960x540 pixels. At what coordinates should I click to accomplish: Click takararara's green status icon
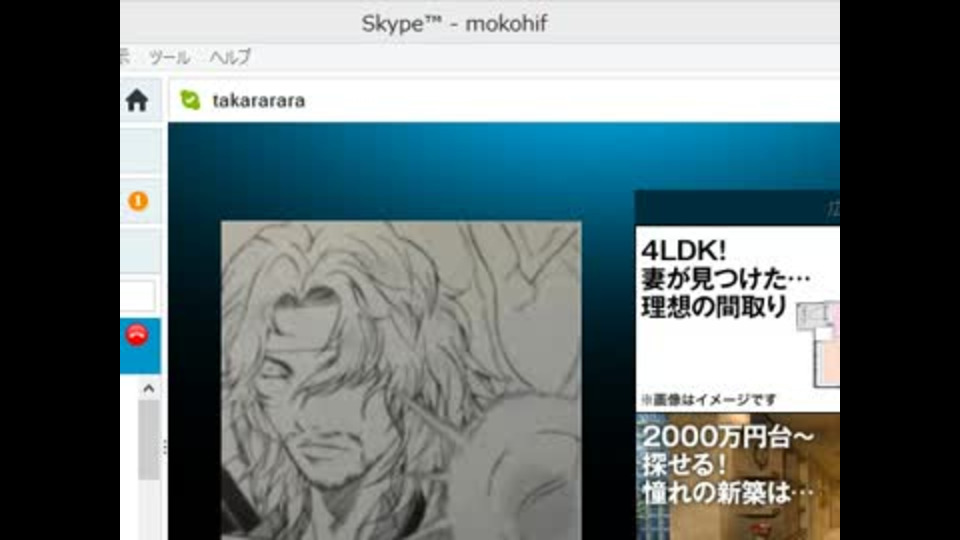(x=190, y=100)
